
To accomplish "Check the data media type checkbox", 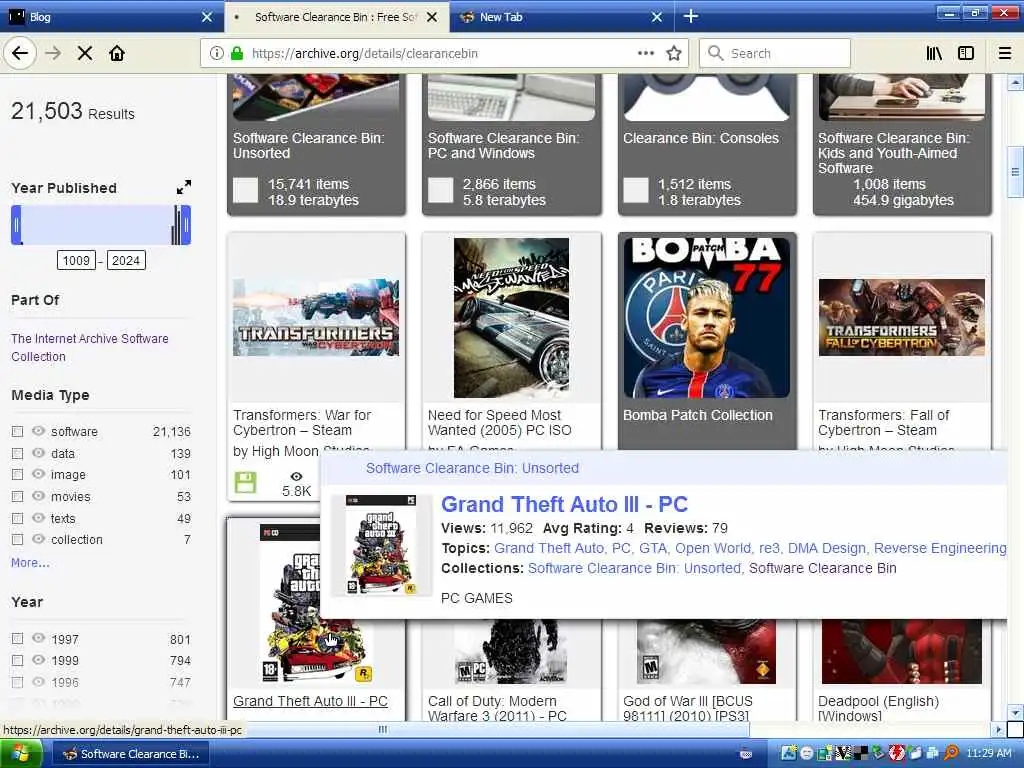I will pyautogui.click(x=18, y=453).
